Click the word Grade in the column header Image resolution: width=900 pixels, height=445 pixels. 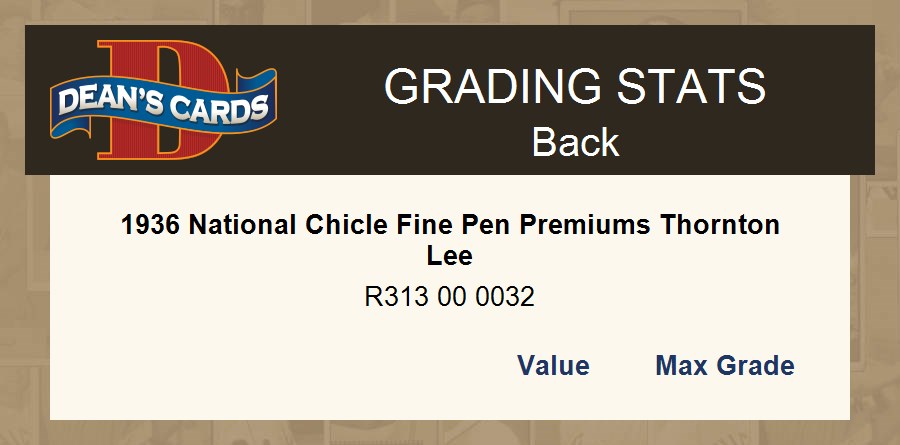[x=755, y=366]
